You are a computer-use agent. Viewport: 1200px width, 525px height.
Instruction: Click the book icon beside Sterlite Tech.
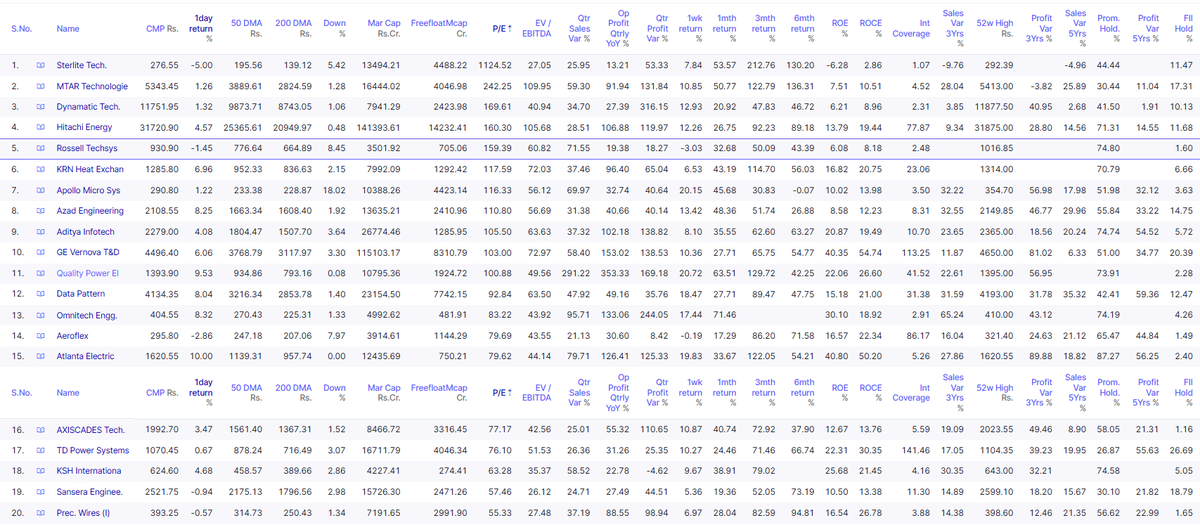click(41, 65)
